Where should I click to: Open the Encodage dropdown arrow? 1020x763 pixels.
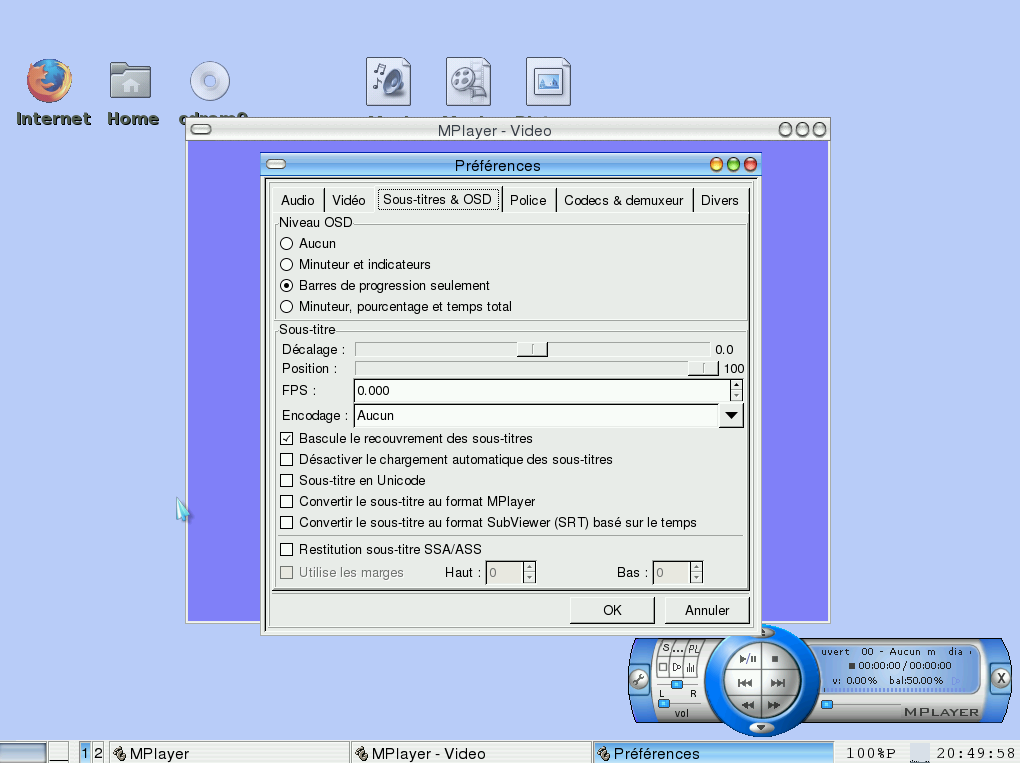point(731,416)
